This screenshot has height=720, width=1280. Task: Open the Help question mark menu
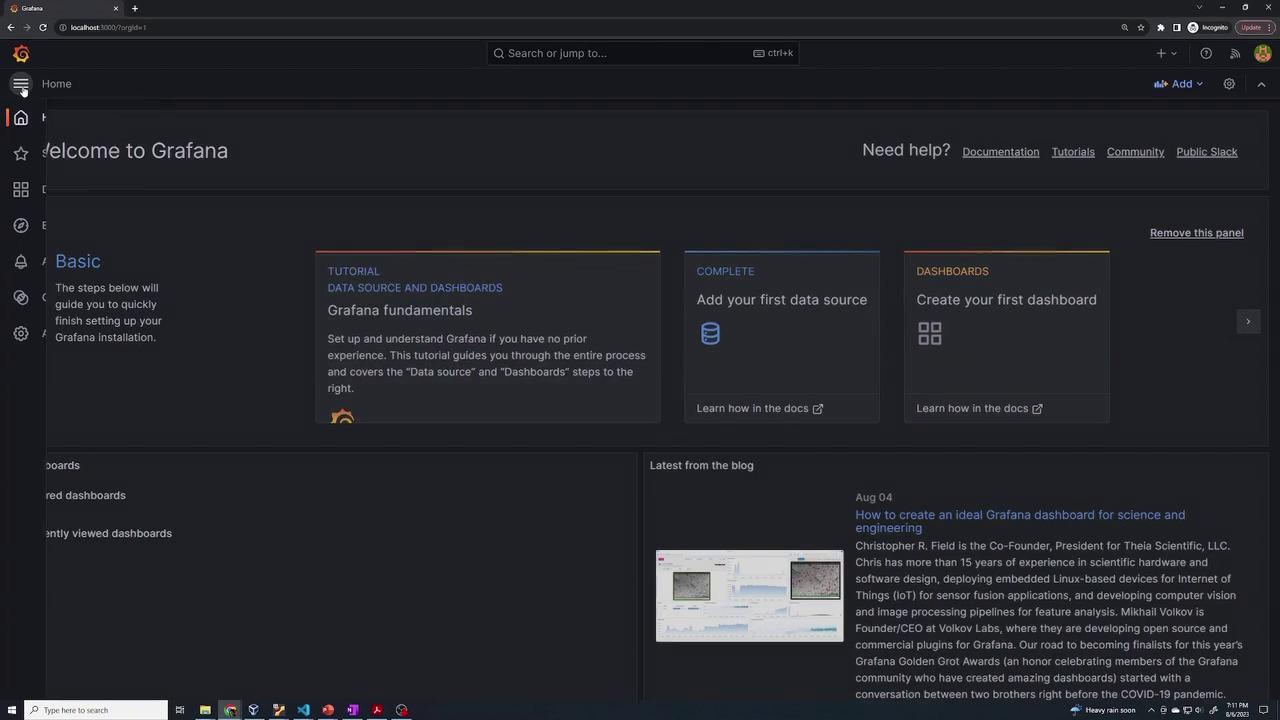(1206, 54)
